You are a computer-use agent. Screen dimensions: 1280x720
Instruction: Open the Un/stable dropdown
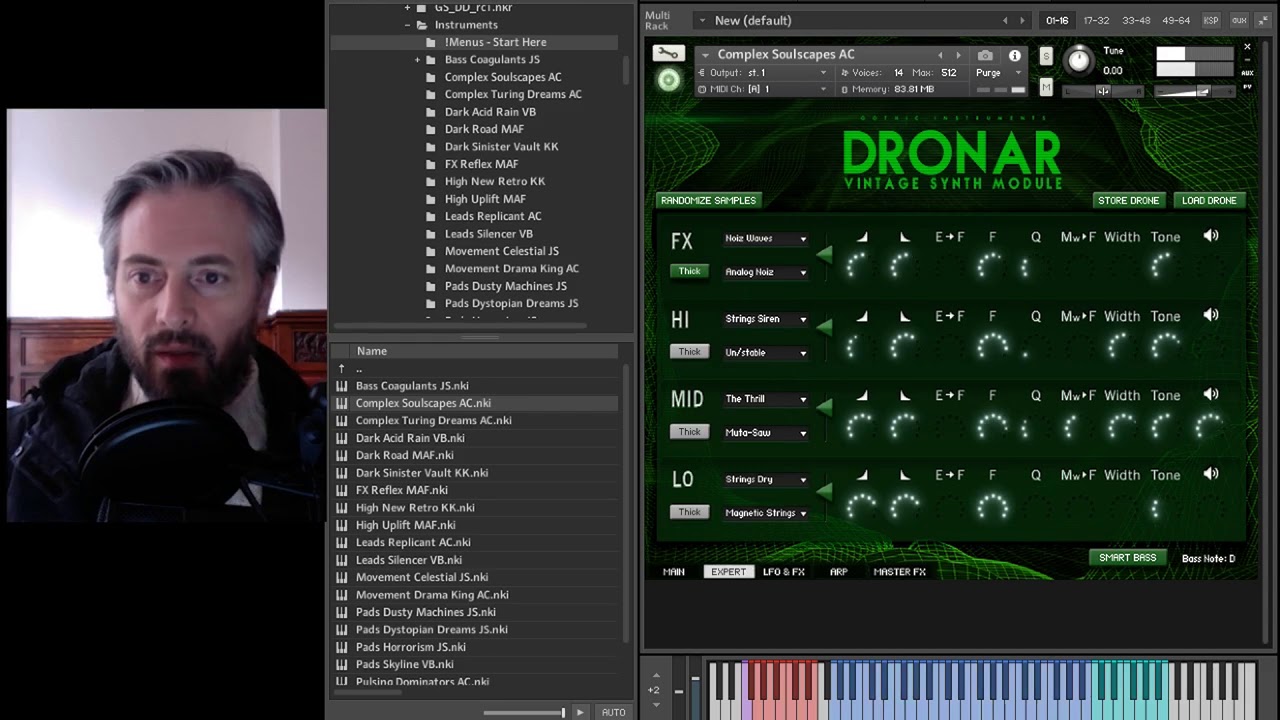tap(766, 352)
